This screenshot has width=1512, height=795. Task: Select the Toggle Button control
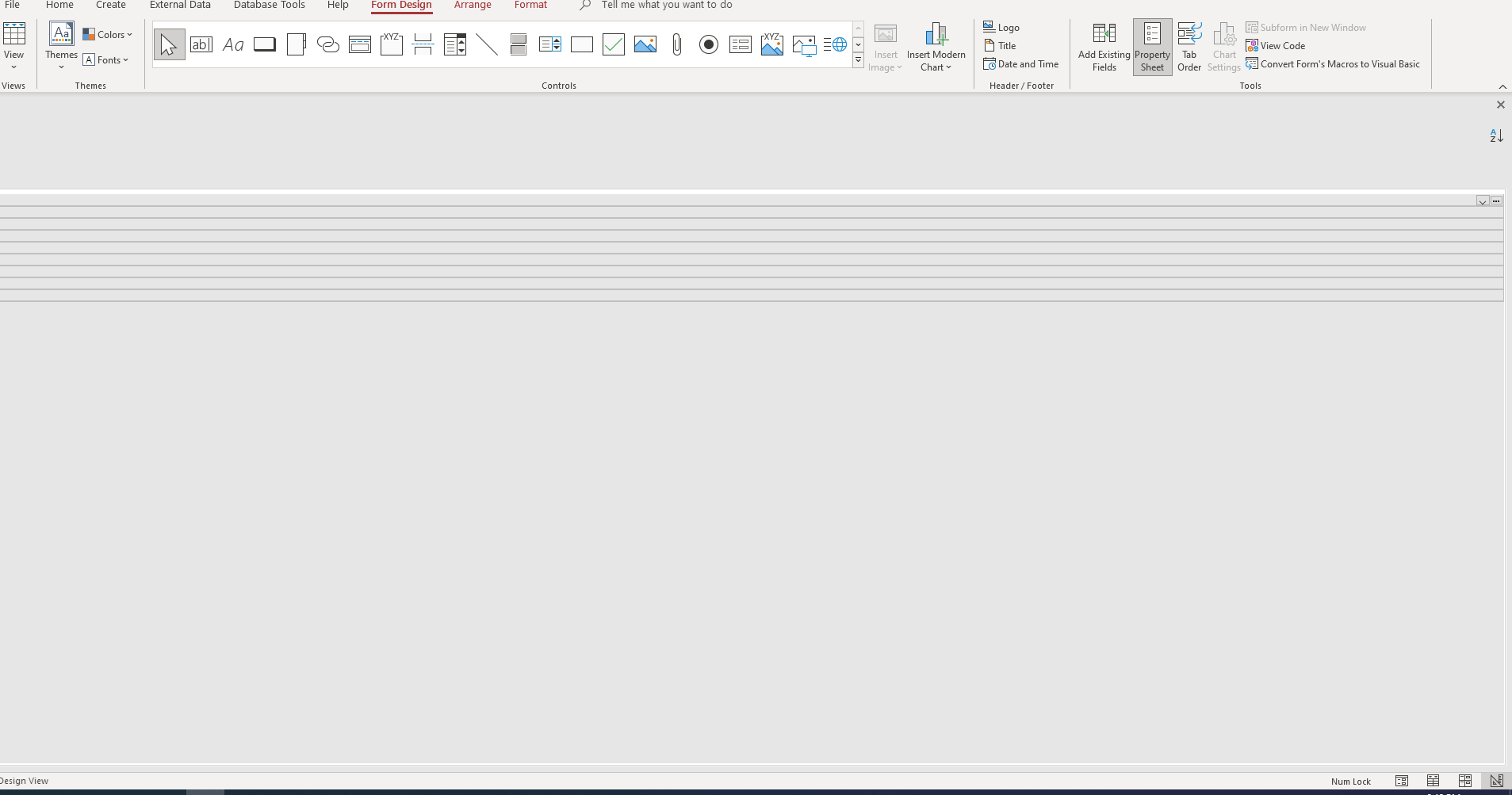[x=519, y=44]
